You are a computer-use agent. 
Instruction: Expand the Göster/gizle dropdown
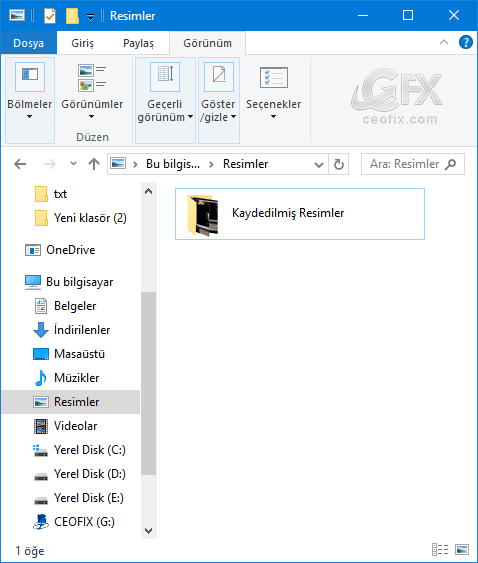219,100
